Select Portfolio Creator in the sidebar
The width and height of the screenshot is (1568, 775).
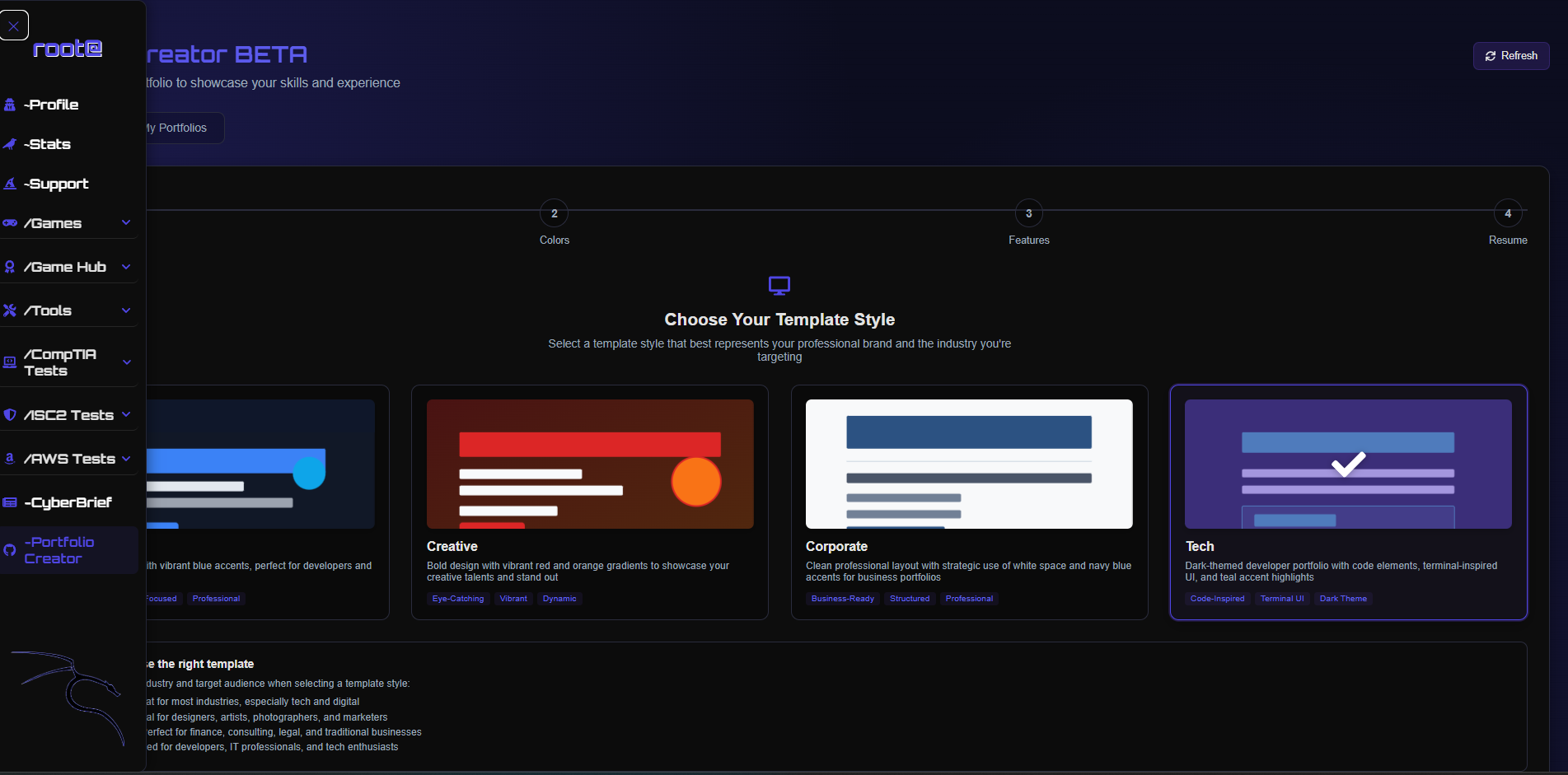[x=69, y=550]
